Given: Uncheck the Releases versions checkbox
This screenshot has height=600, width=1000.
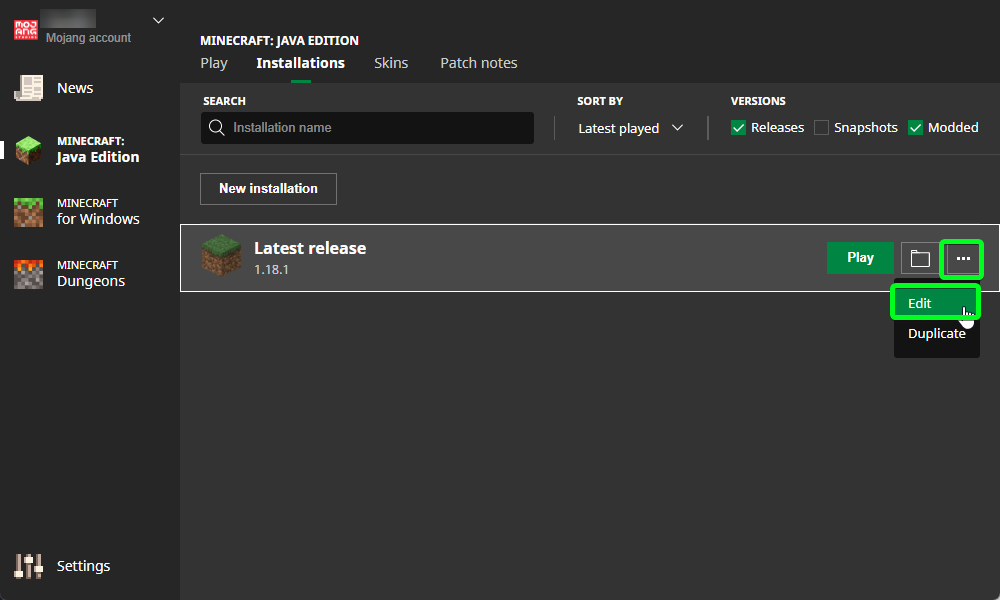Looking at the screenshot, I should point(739,128).
